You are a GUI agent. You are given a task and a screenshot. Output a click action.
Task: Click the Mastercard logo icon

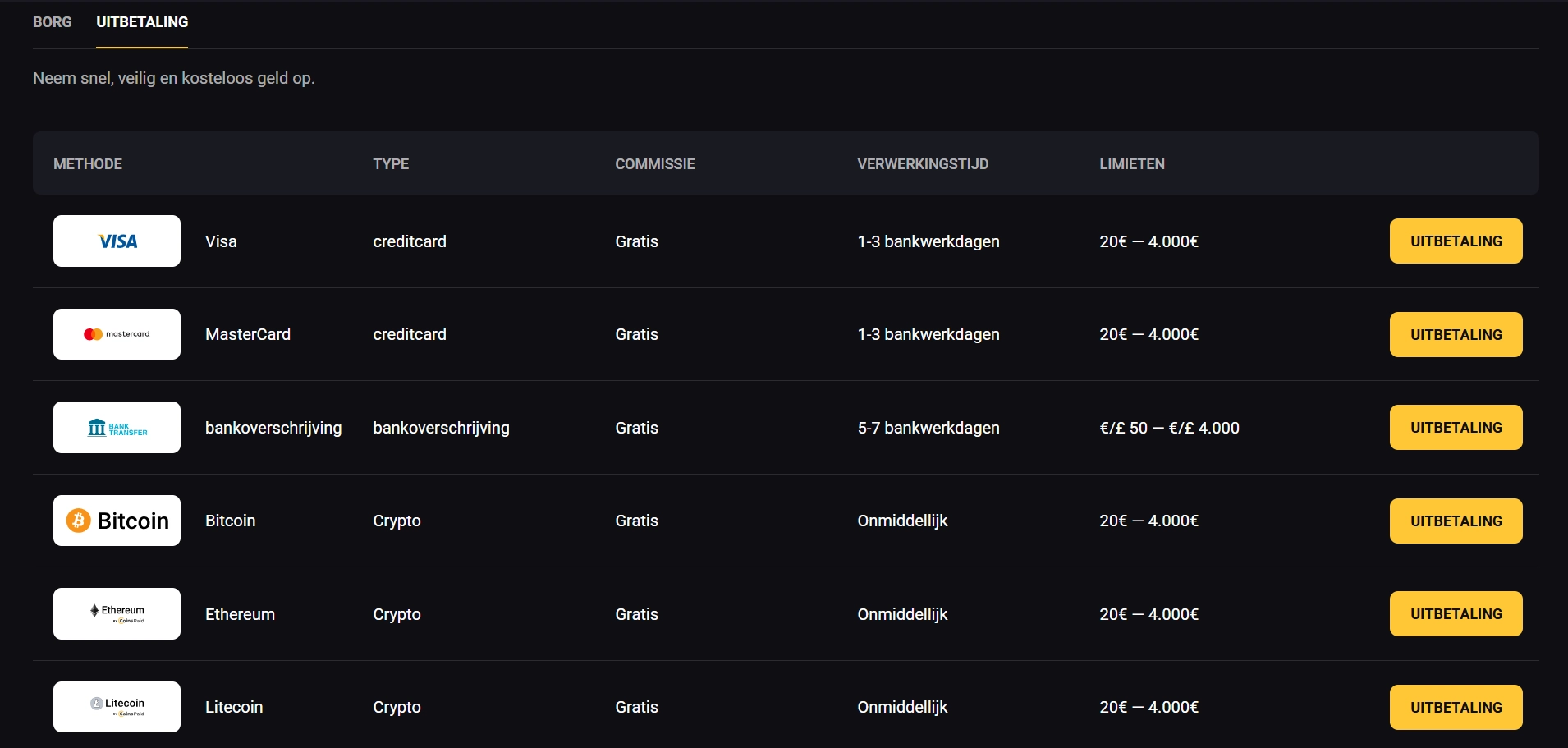[x=117, y=334]
